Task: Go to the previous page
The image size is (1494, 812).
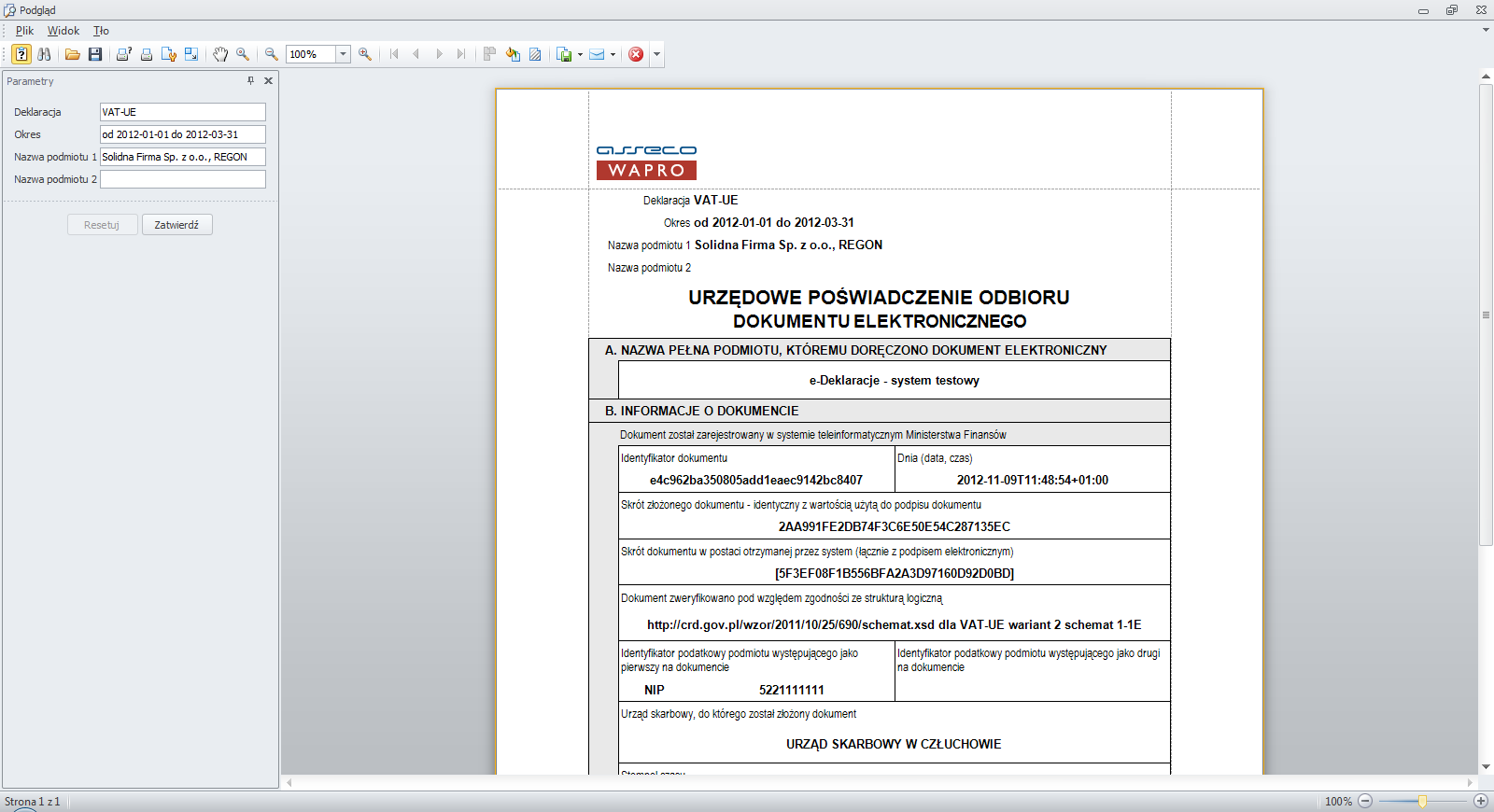Action: [x=416, y=54]
